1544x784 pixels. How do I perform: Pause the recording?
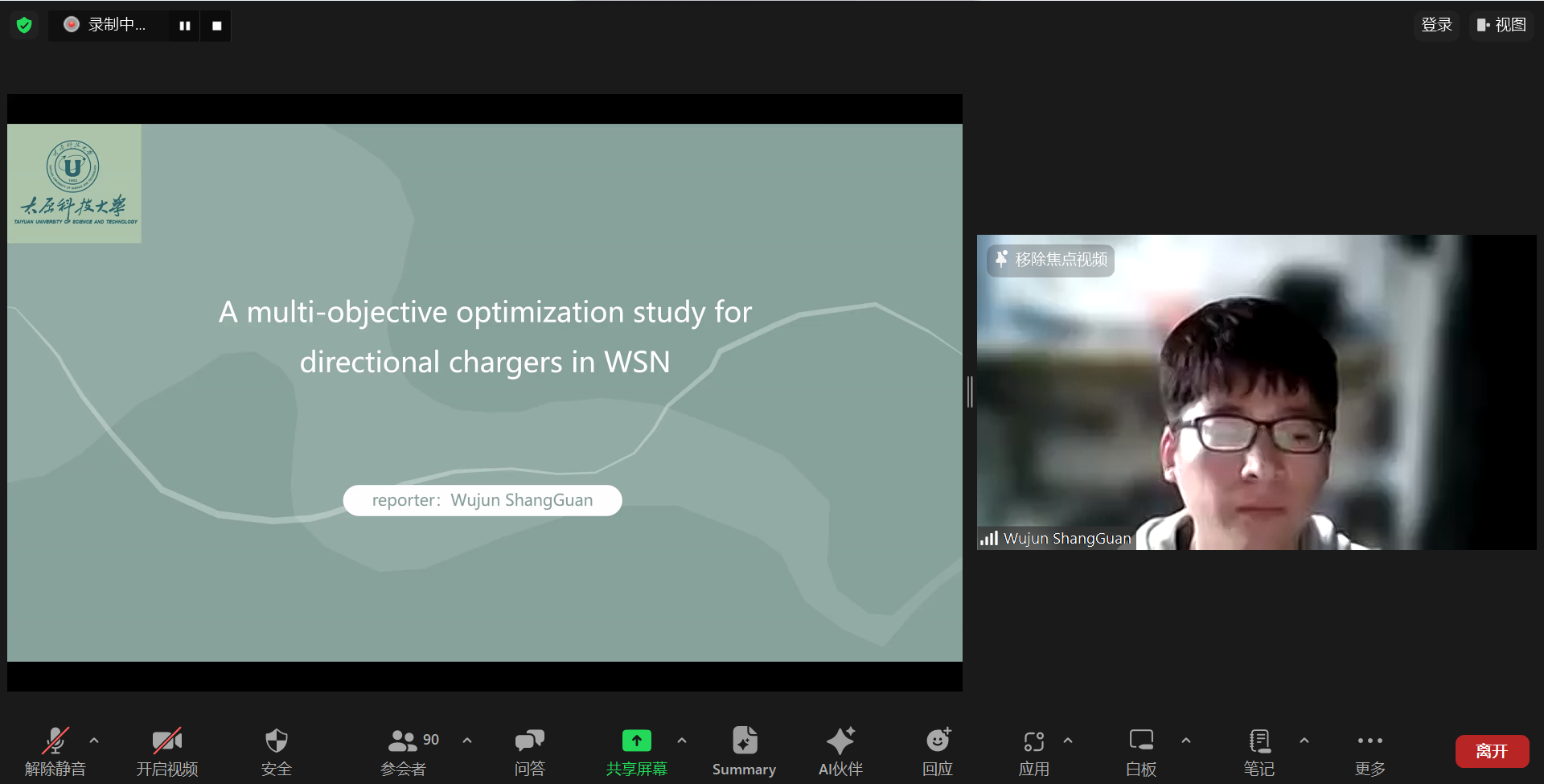(x=185, y=26)
